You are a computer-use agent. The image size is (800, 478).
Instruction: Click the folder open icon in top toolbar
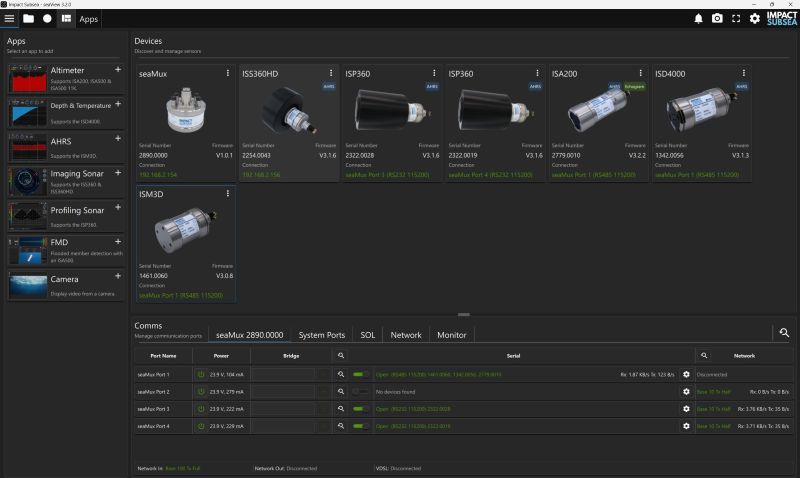point(29,19)
